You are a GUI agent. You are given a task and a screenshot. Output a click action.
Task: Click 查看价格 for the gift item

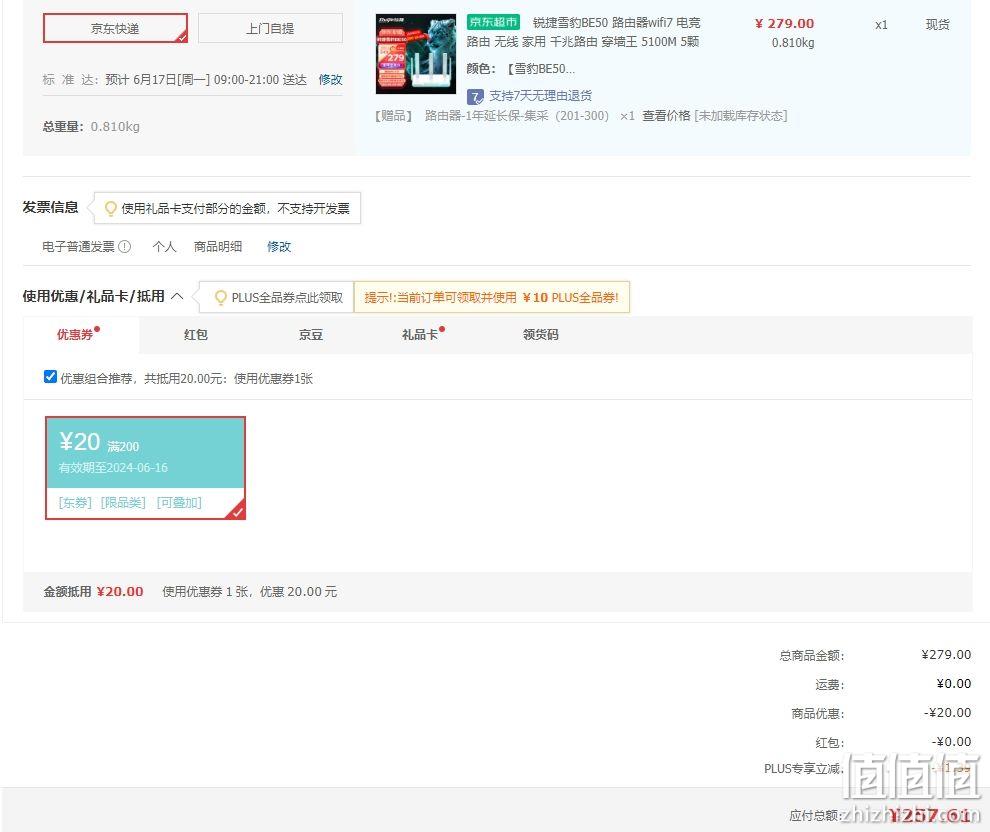click(x=666, y=116)
